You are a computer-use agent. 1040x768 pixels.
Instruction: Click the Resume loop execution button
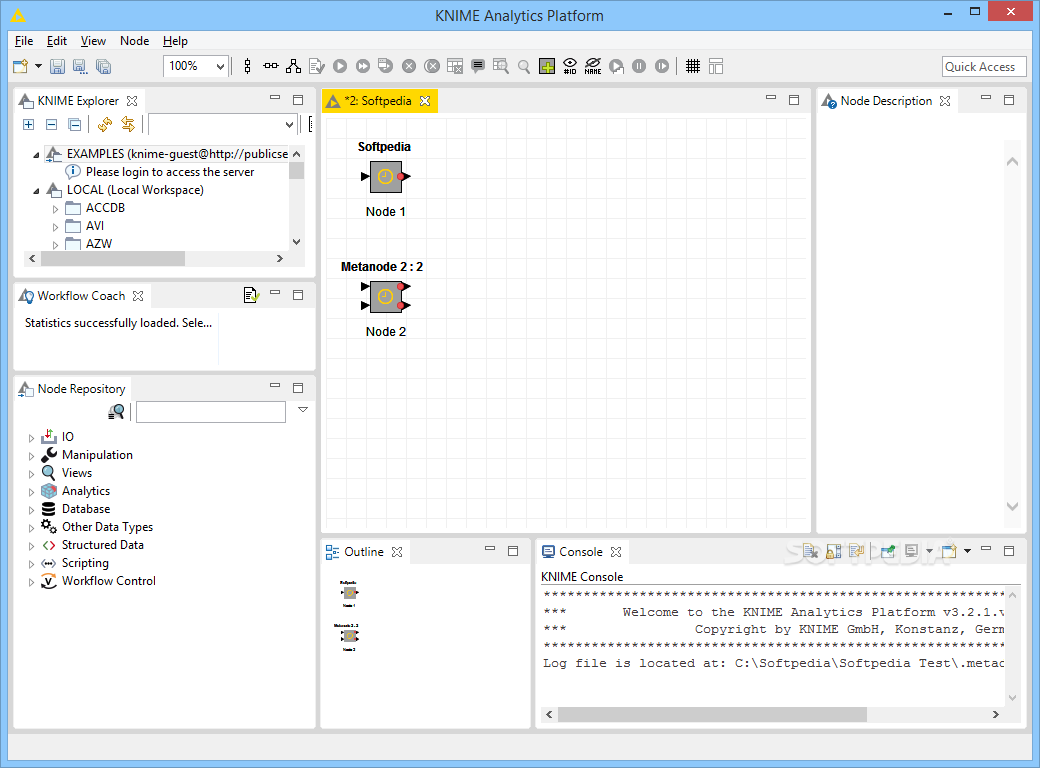pos(662,66)
